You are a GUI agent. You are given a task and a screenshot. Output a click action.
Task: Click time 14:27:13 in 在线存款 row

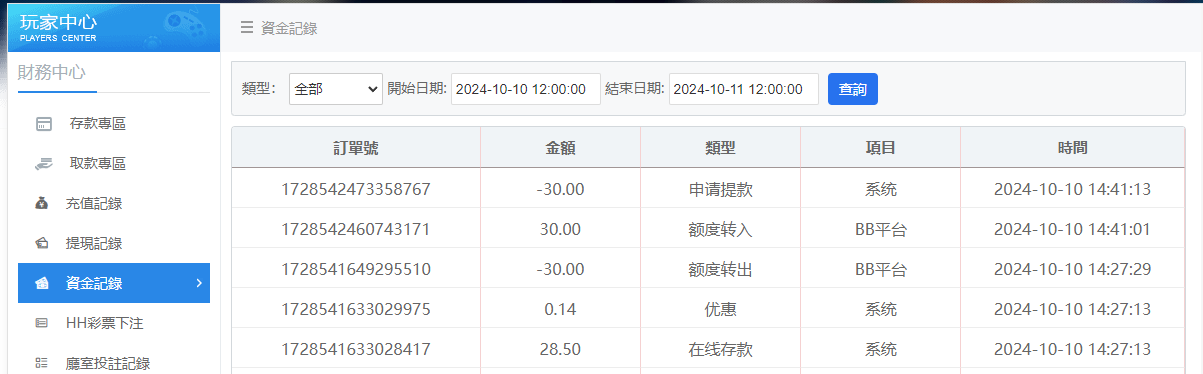(x=1072, y=349)
